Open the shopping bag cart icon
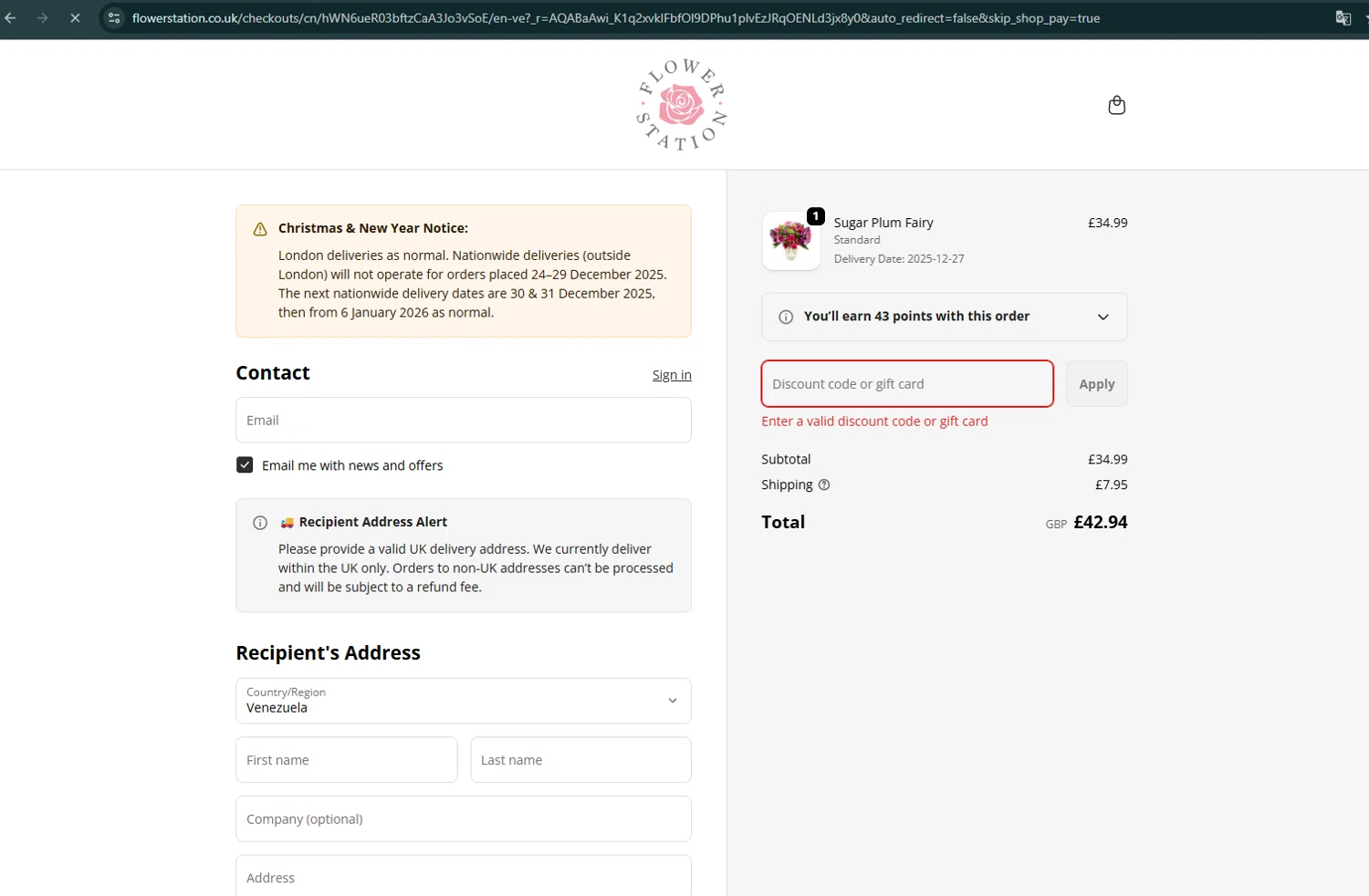 (1116, 105)
